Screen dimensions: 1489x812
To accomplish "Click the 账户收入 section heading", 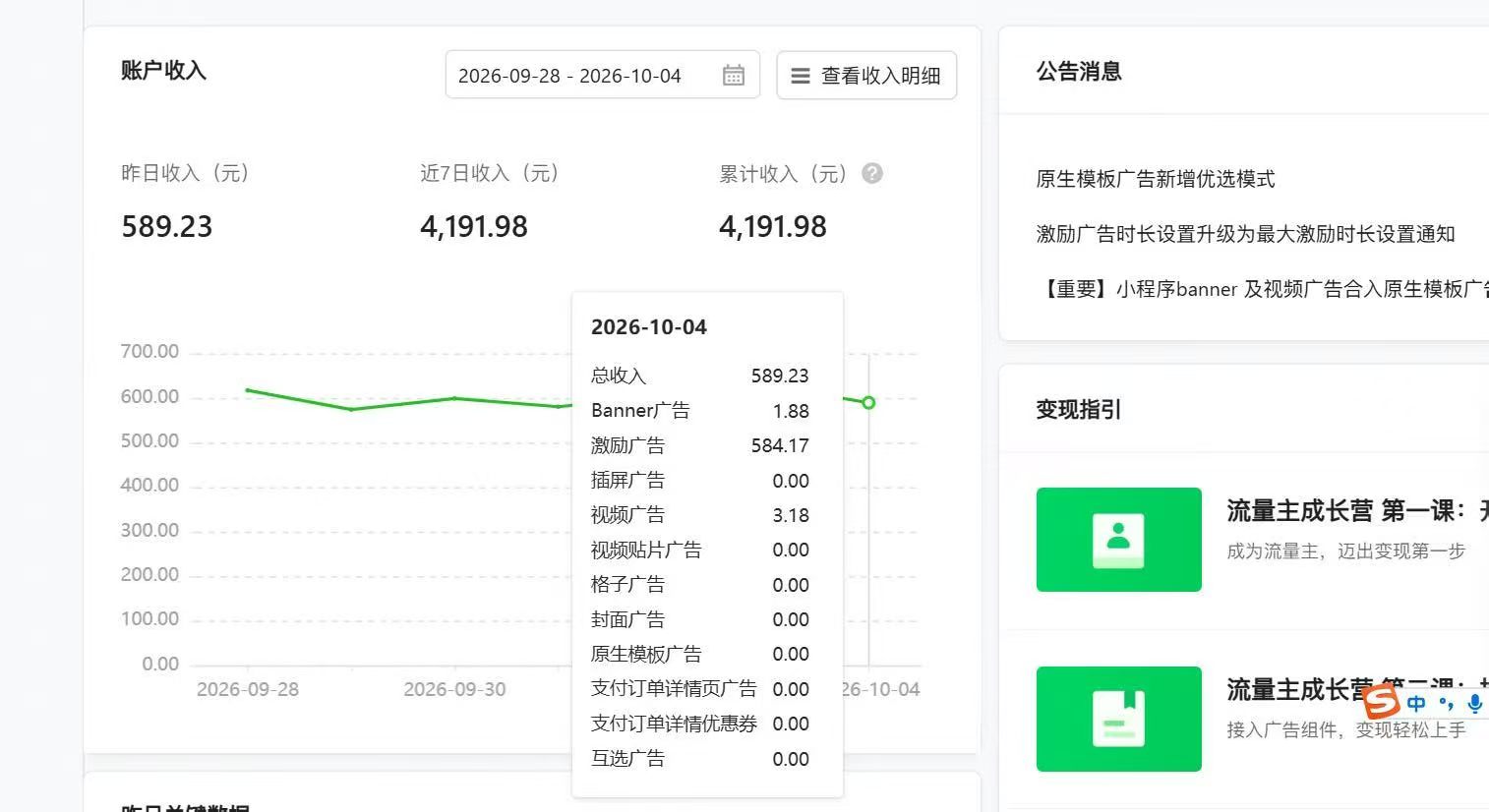I will [163, 71].
